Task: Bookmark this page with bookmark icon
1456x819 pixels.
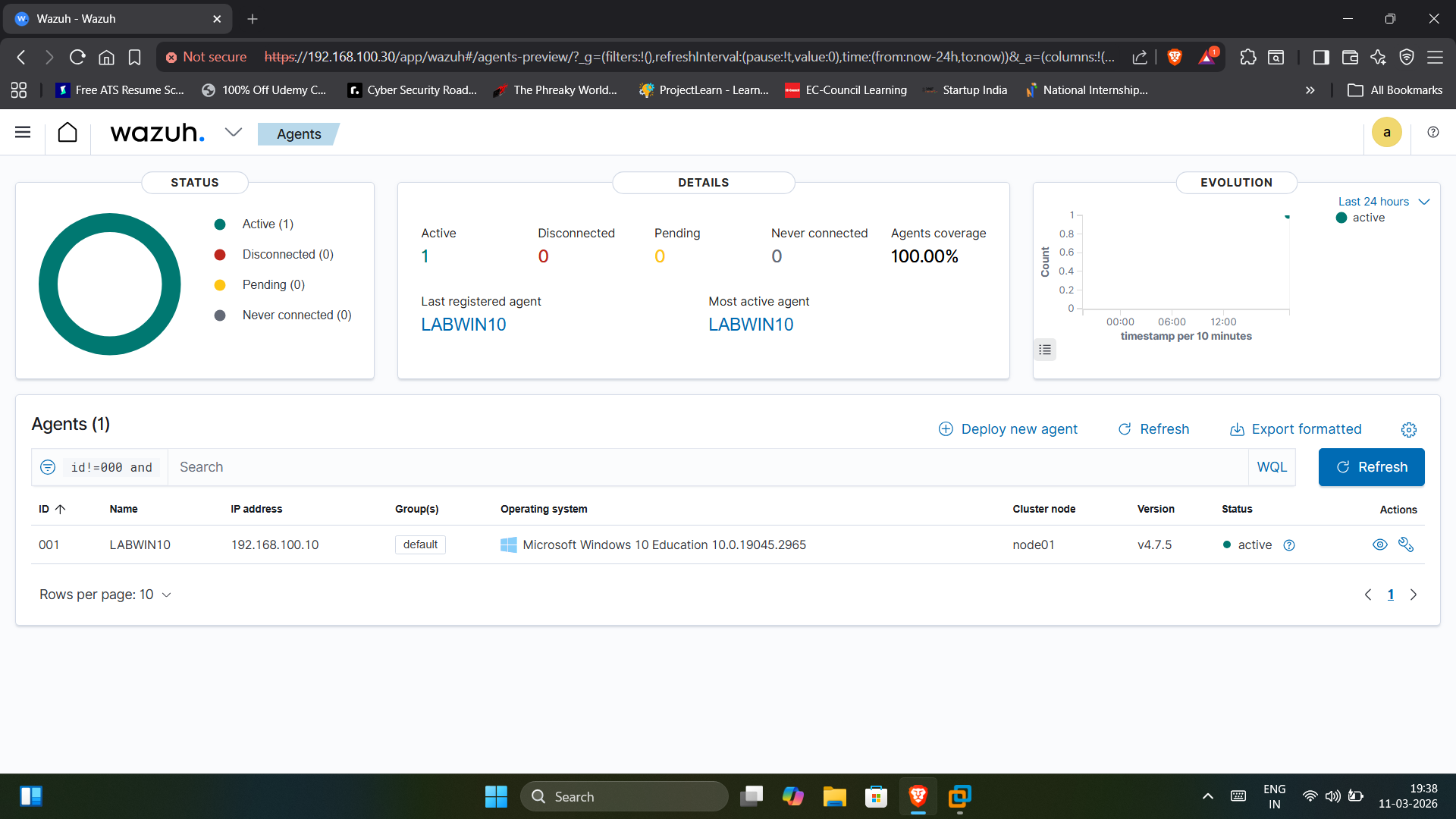Action: pyautogui.click(x=135, y=57)
